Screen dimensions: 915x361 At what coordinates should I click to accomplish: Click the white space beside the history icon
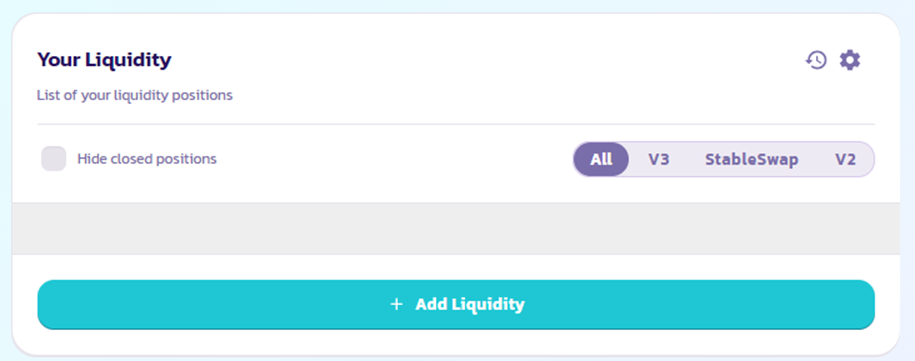point(759,60)
